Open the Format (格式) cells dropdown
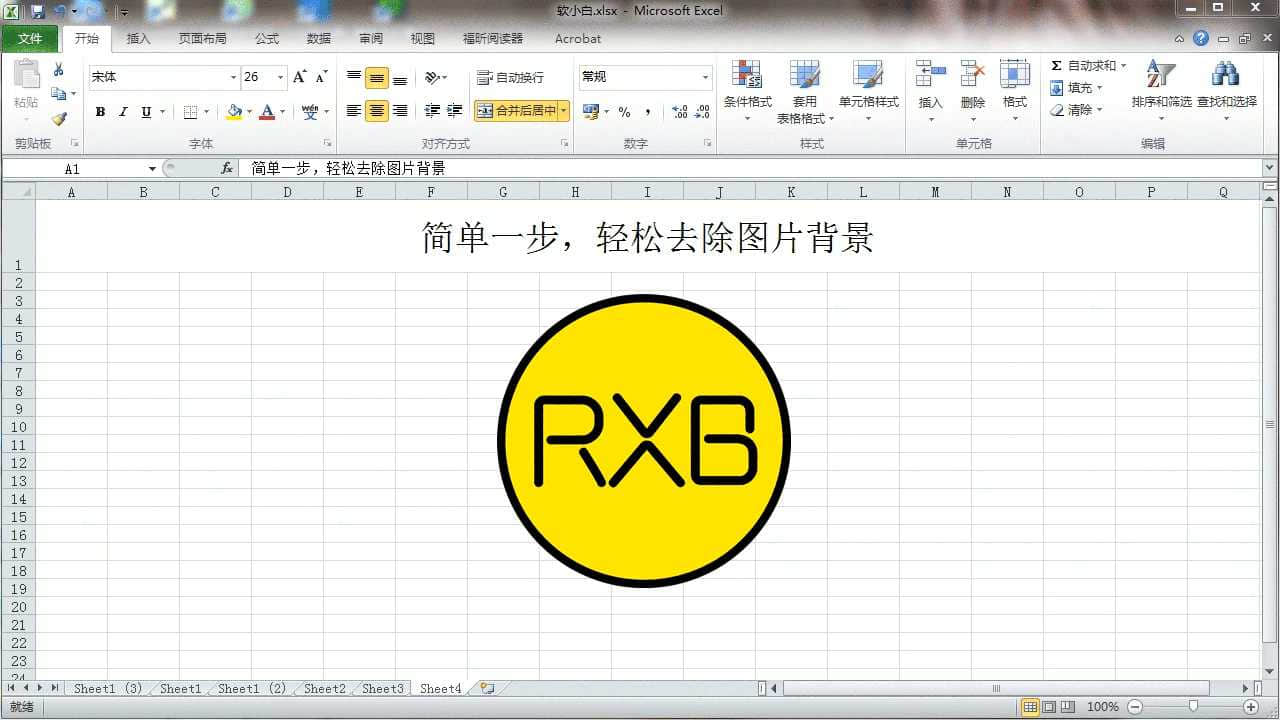 click(1015, 91)
